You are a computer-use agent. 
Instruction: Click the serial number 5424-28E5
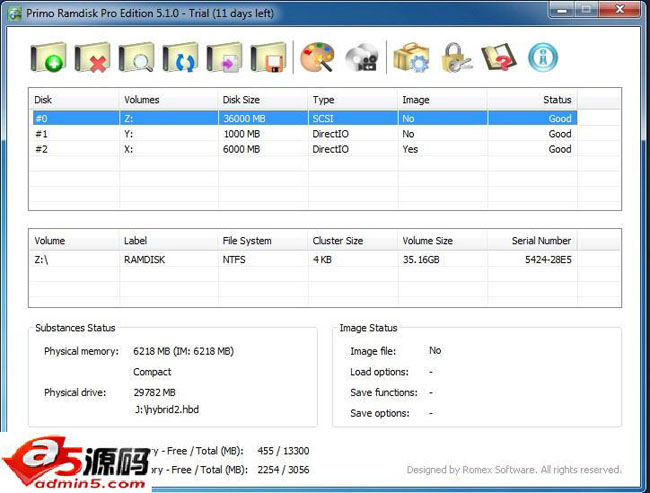[548, 260]
